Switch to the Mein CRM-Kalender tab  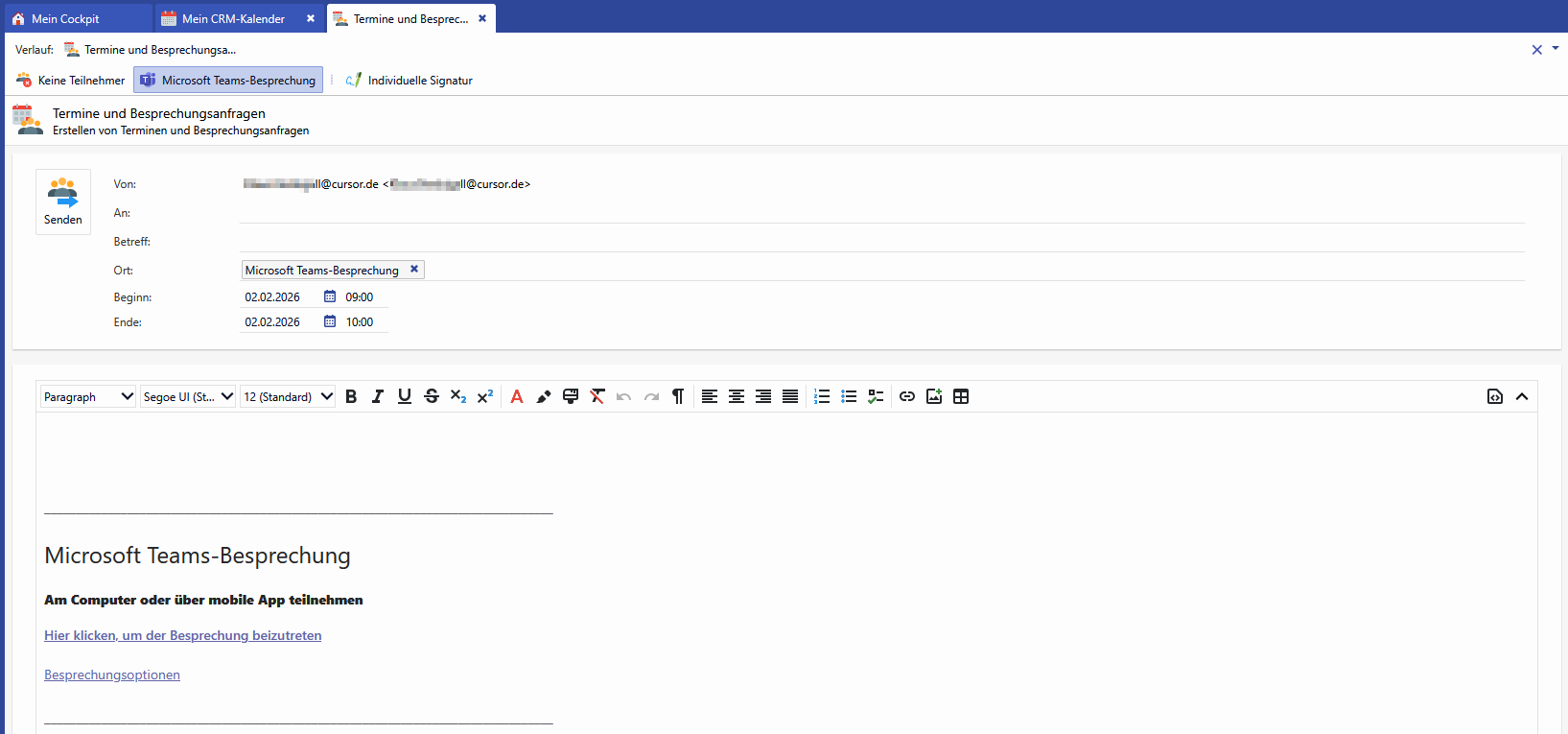(x=240, y=18)
